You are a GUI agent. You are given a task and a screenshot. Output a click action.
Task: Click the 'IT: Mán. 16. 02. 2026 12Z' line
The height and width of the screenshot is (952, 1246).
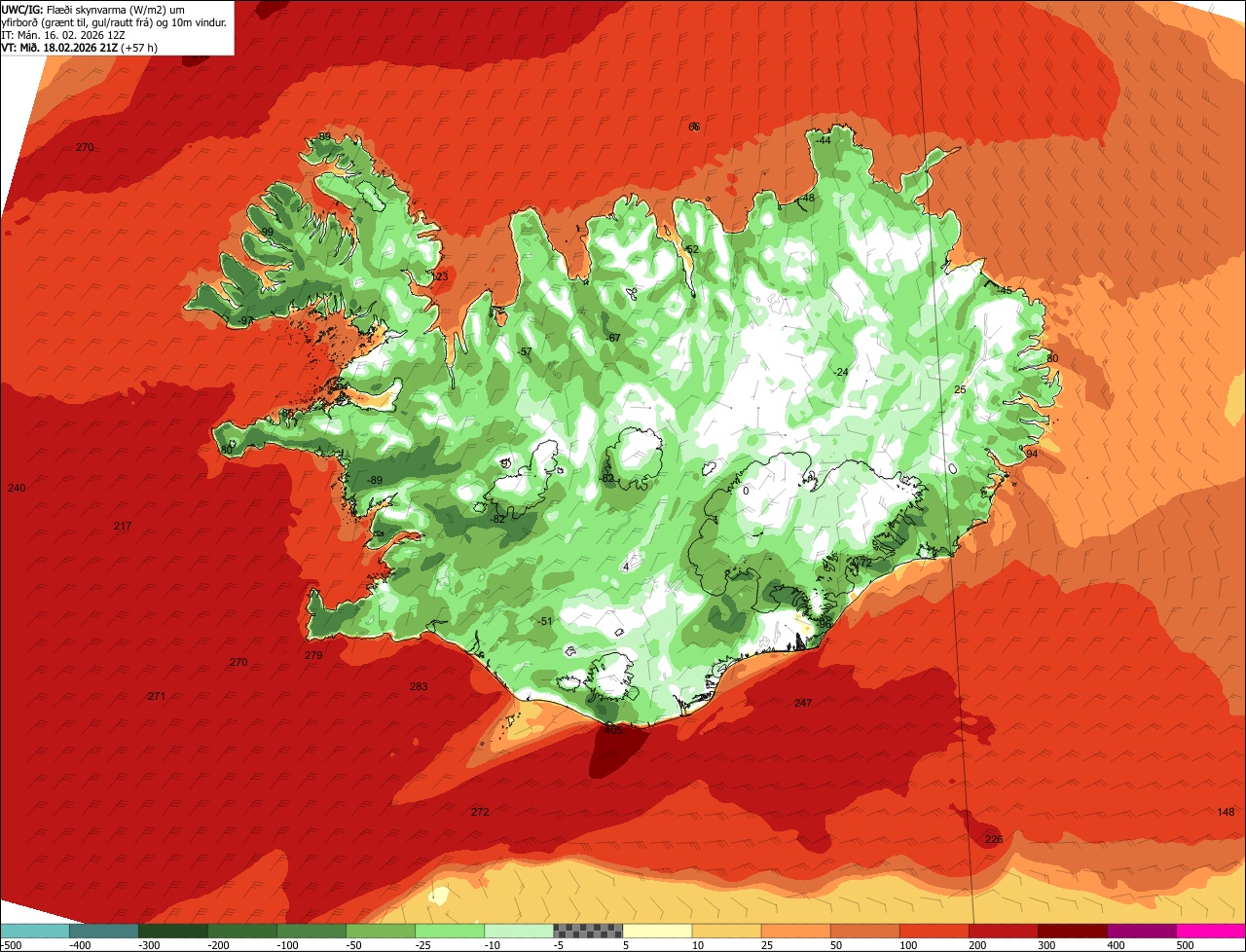pyautogui.click(x=64, y=35)
